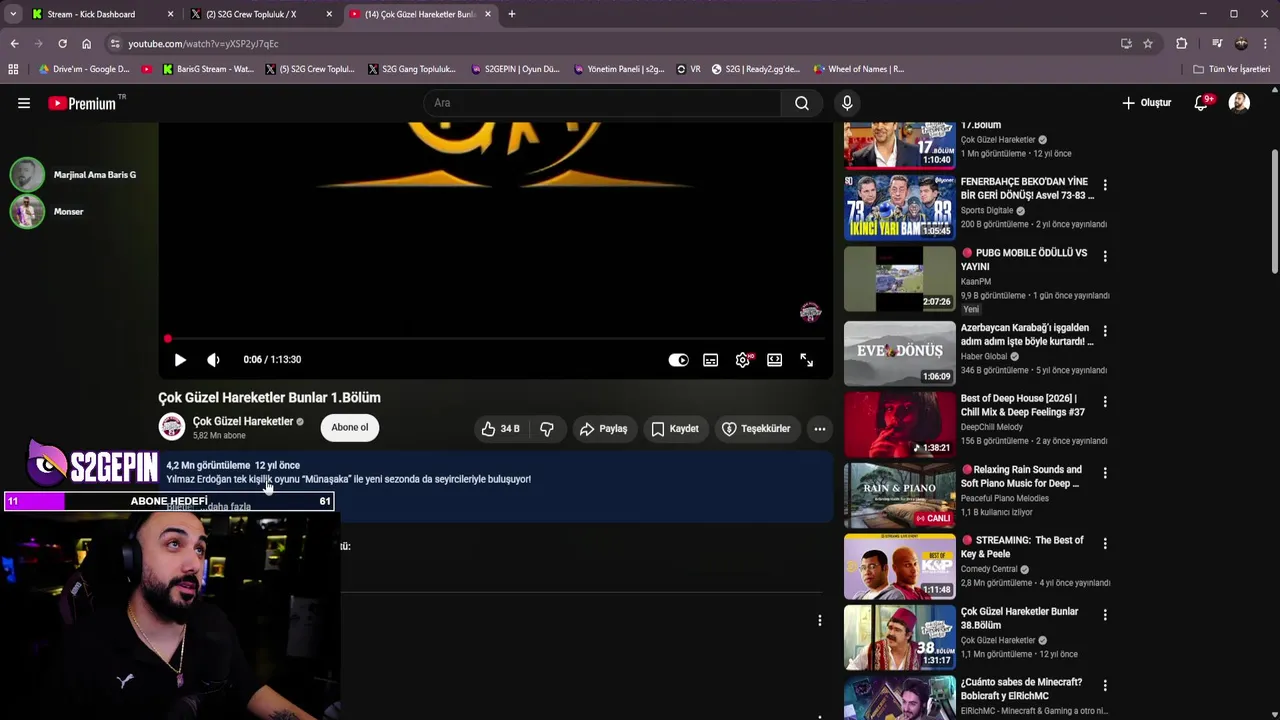Go back to previous page
1280x720 pixels.
pos(14,44)
